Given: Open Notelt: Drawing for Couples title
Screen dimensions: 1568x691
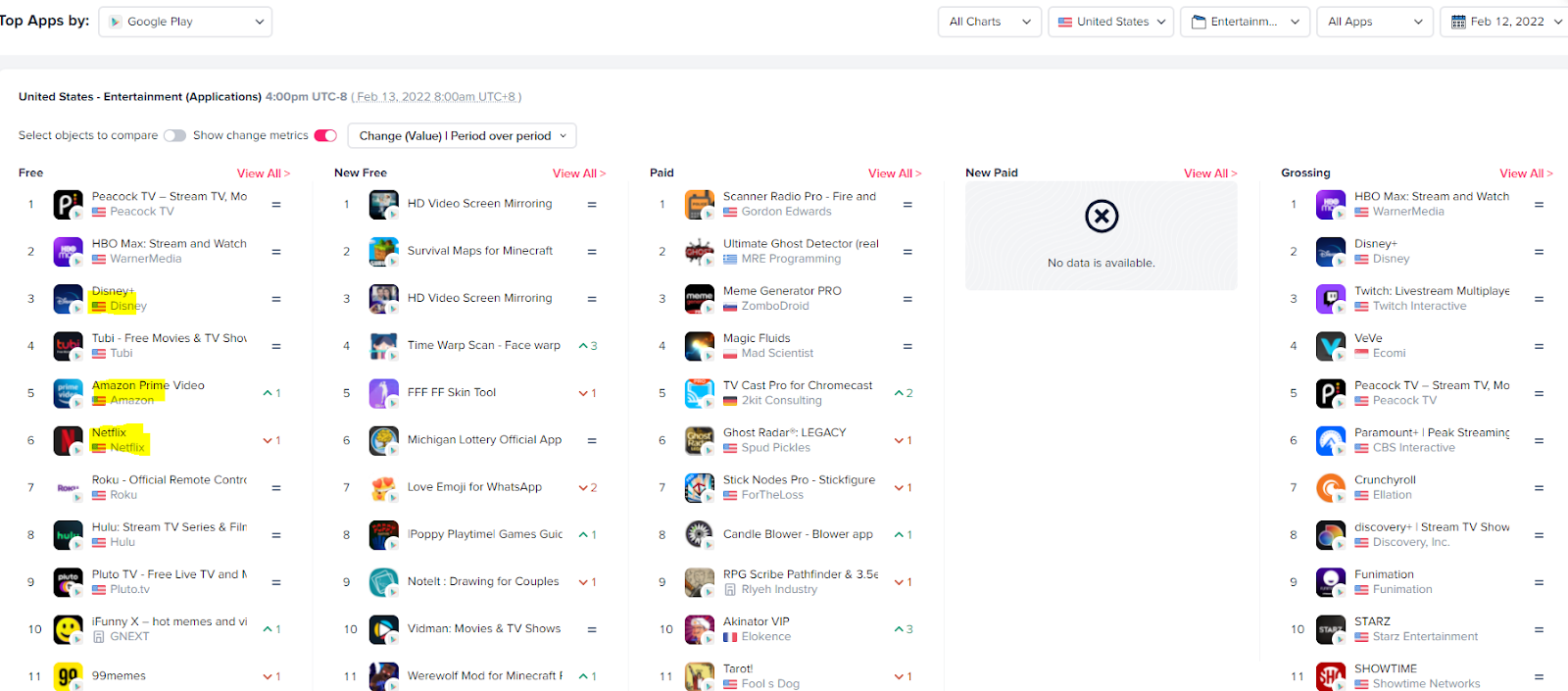Looking at the screenshot, I should 483,581.
